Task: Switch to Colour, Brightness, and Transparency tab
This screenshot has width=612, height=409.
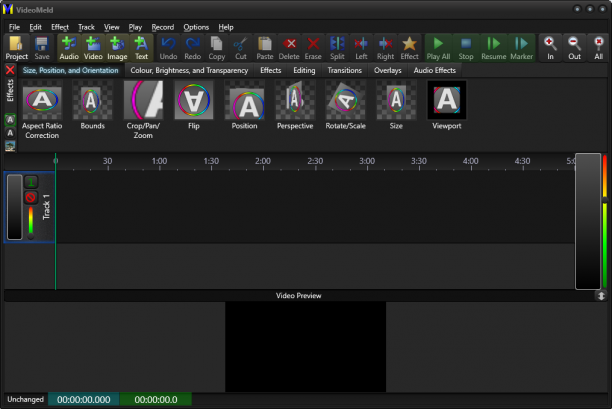Action: pos(189,70)
